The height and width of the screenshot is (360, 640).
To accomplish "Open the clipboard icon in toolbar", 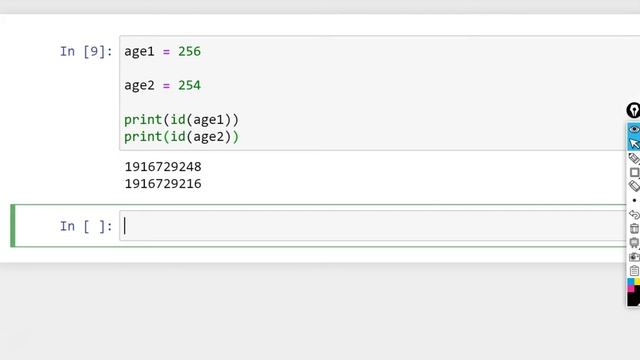I will pos(634,271).
